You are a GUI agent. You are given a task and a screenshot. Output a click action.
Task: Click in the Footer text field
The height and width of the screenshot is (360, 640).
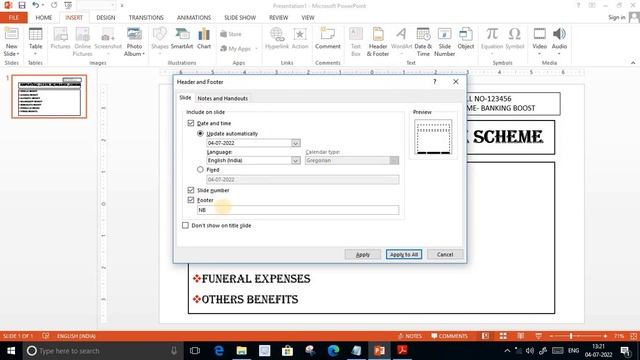(298, 210)
